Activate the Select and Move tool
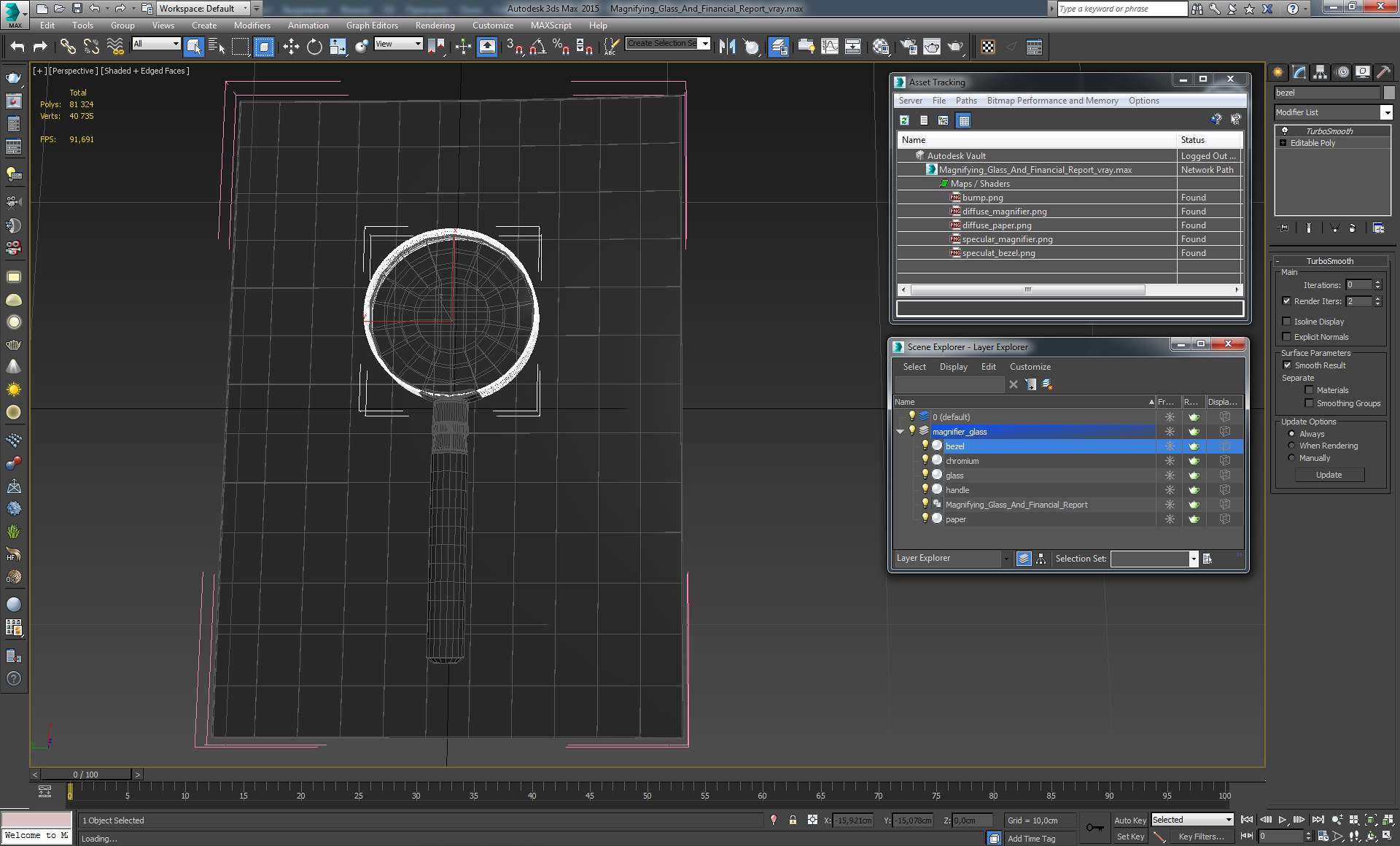Viewport: 1400px width, 846px height. [291, 47]
